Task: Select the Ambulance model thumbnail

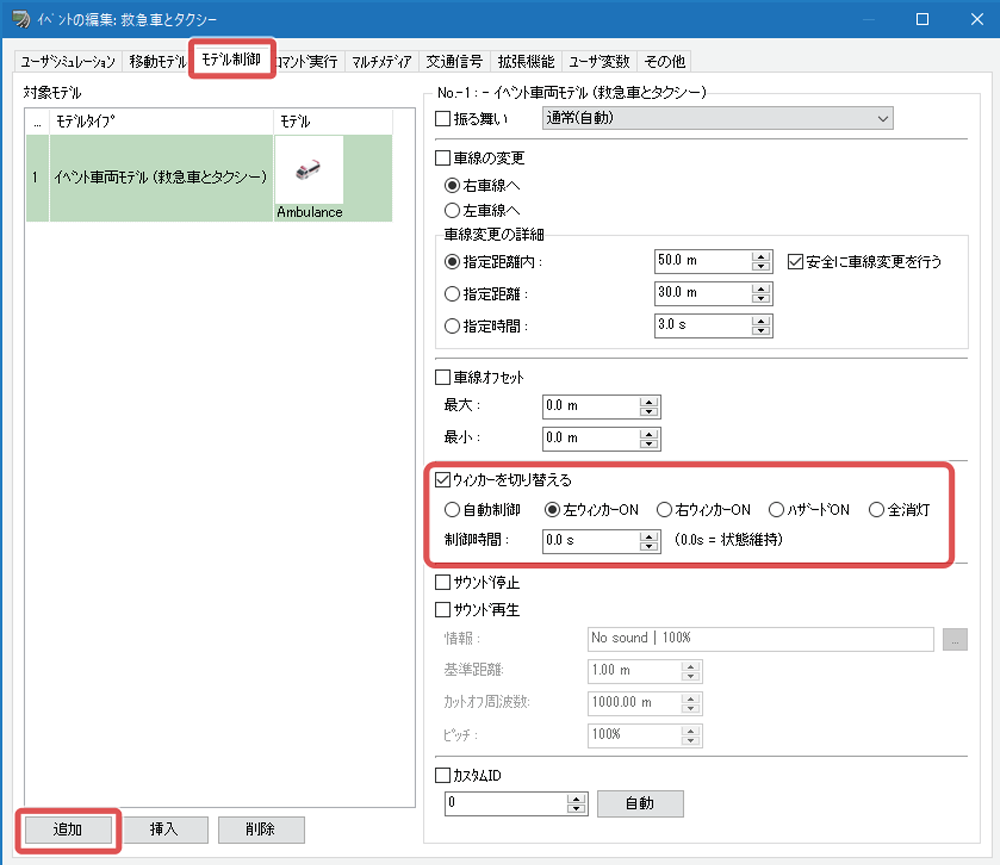Action: point(309,170)
